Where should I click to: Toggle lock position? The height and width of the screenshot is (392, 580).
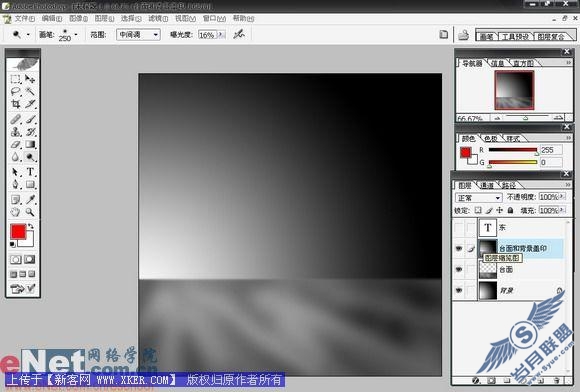[500, 210]
